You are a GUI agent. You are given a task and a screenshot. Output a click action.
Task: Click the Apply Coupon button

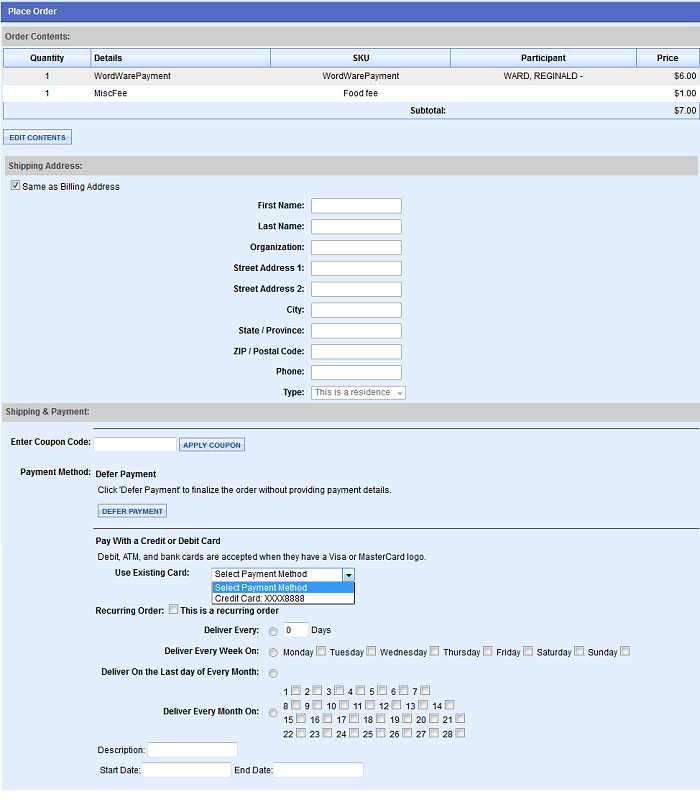click(212, 445)
